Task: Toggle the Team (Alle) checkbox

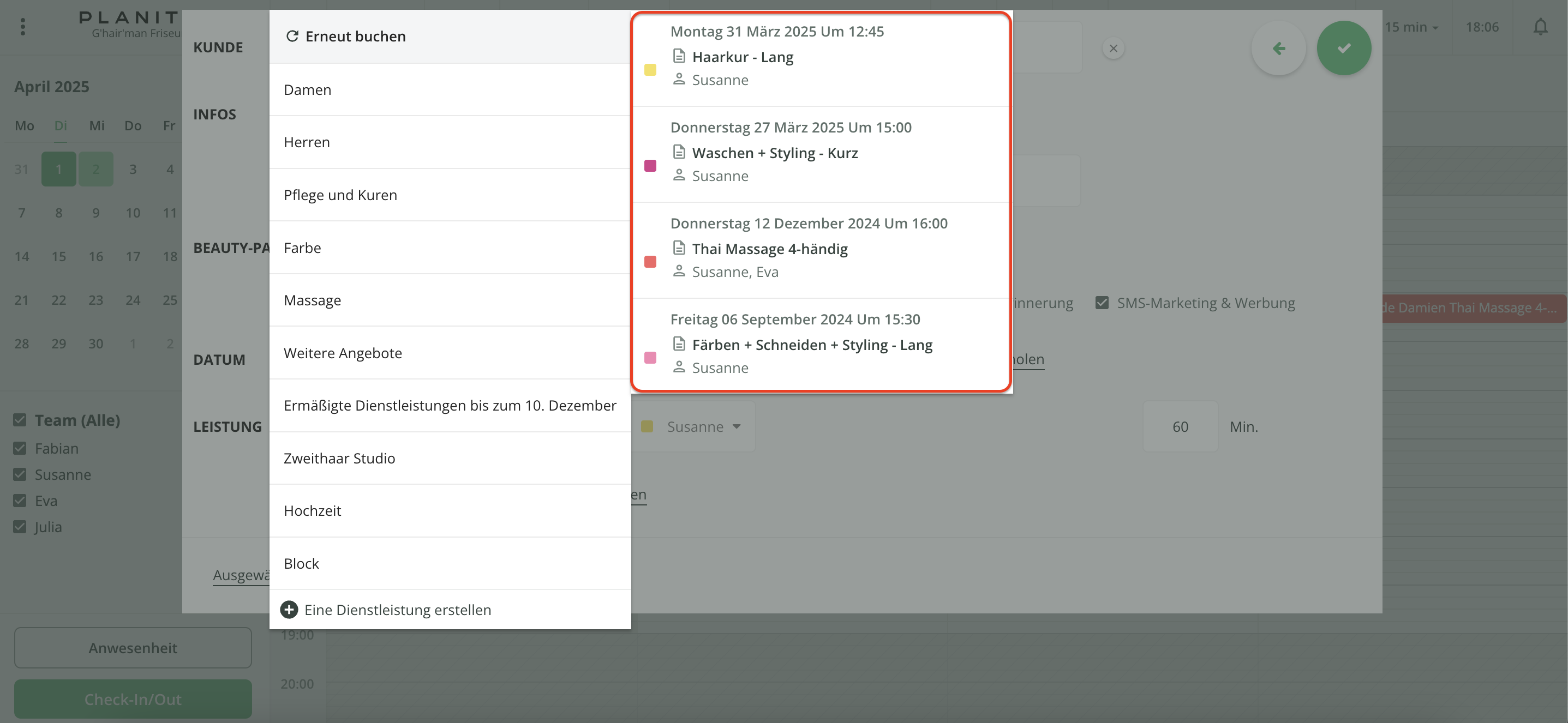Action: point(20,420)
